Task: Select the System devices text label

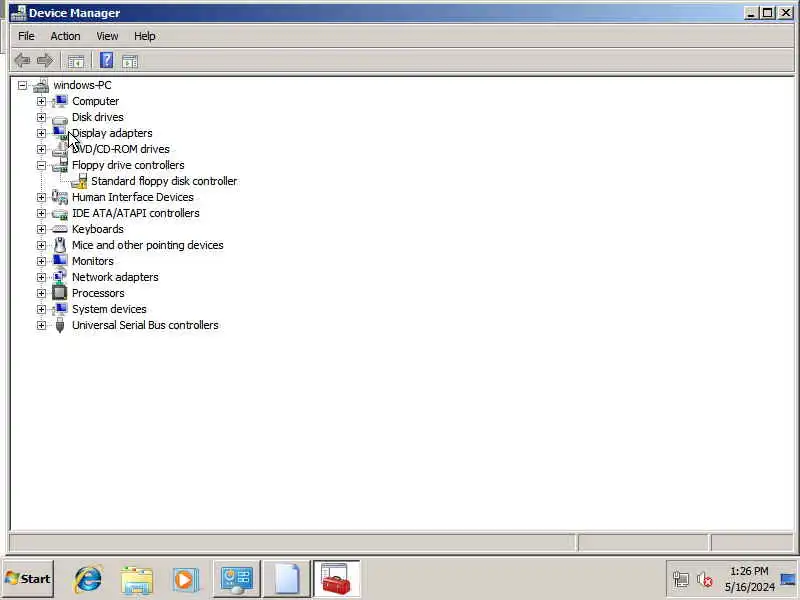Action: click(x=109, y=309)
